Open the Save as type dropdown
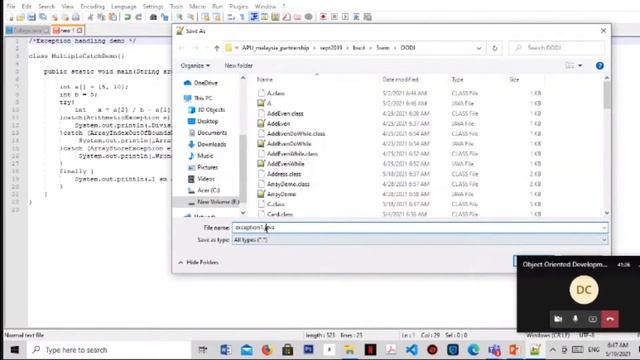The height and width of the screenshot is (360, 640). coord(420,240)
